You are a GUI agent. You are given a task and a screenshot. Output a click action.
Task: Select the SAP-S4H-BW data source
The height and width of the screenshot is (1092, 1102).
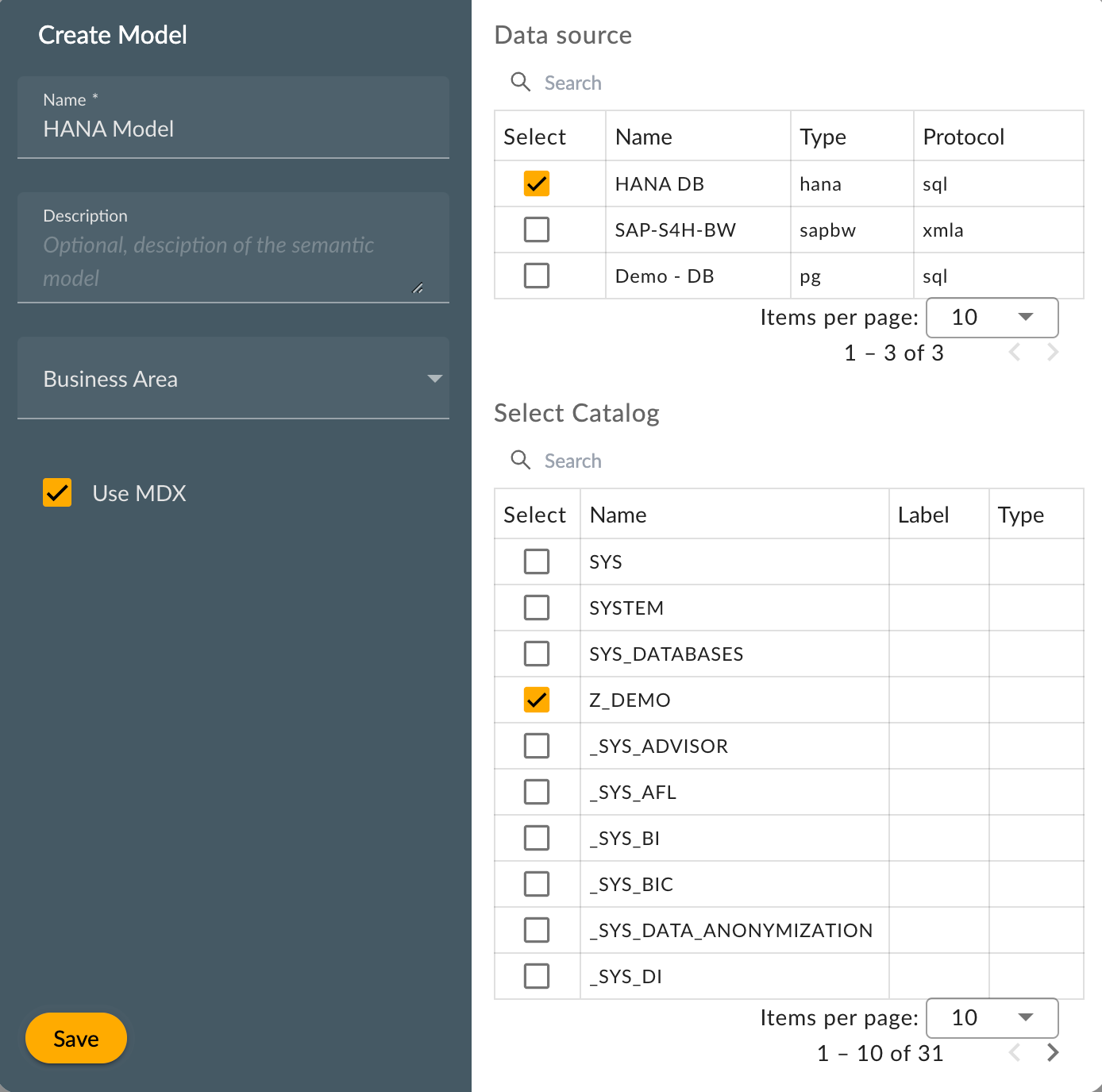coord(537,230)
